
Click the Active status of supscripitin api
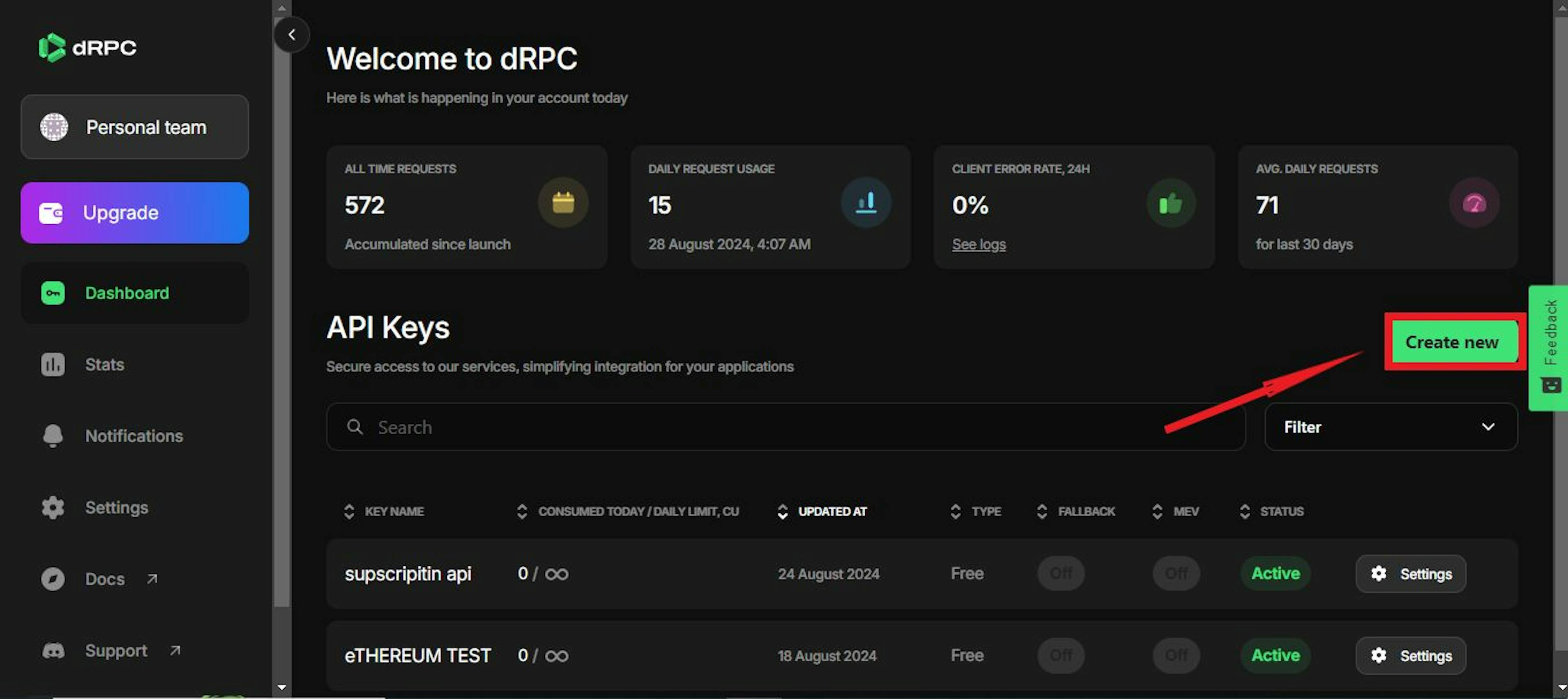(x=1275, y=573)
